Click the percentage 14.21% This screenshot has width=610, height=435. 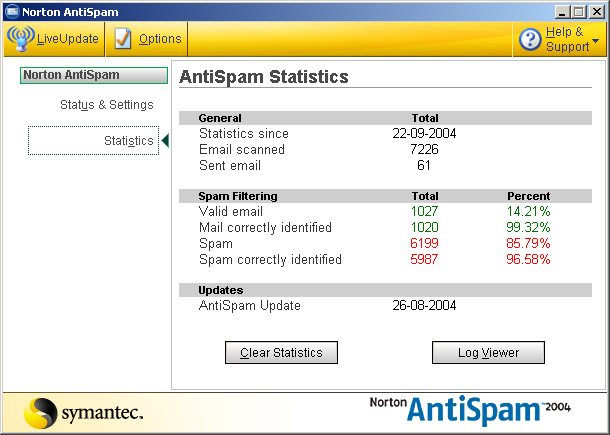(528, 211)
